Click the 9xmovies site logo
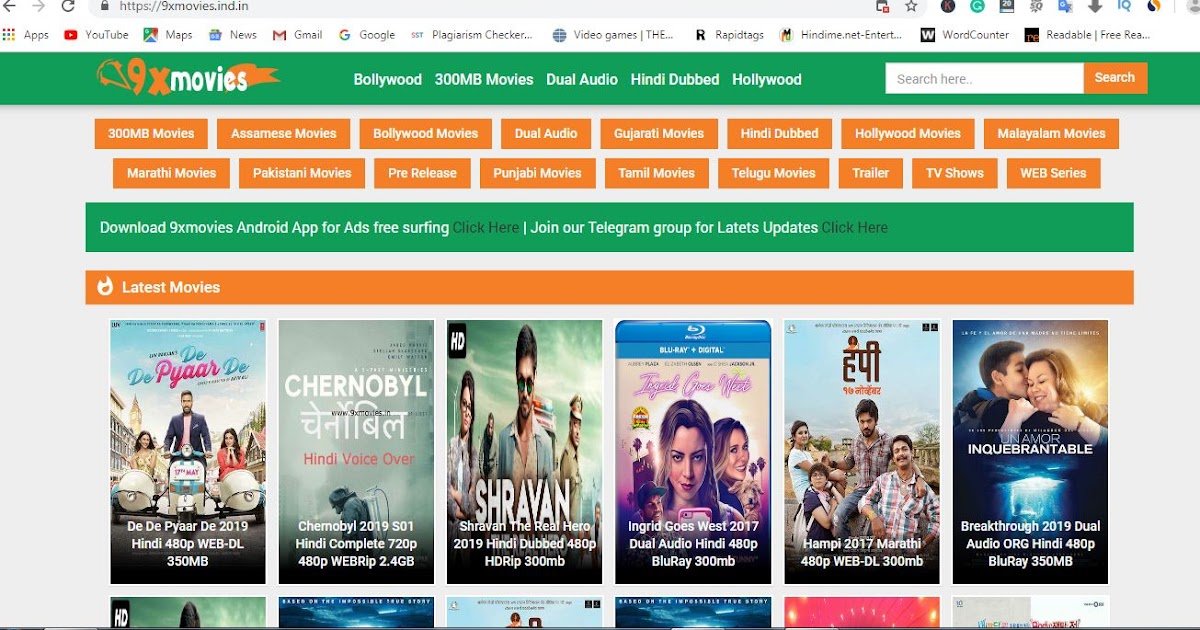Image resolution: width=1200 pixels, height=630 pixels. 187,78
